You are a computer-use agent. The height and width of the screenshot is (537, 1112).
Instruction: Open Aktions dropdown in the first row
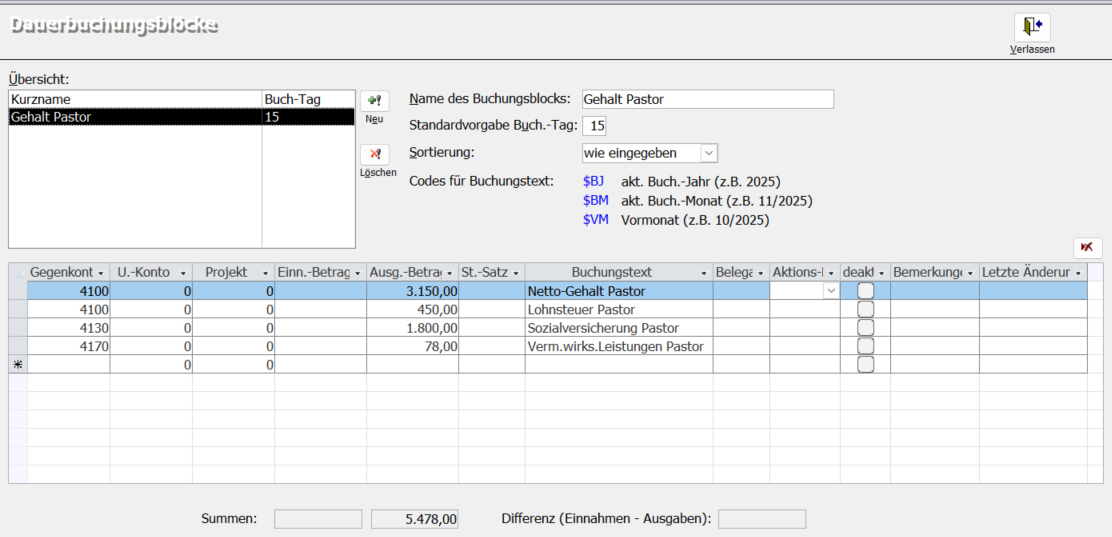coord(830,291)
